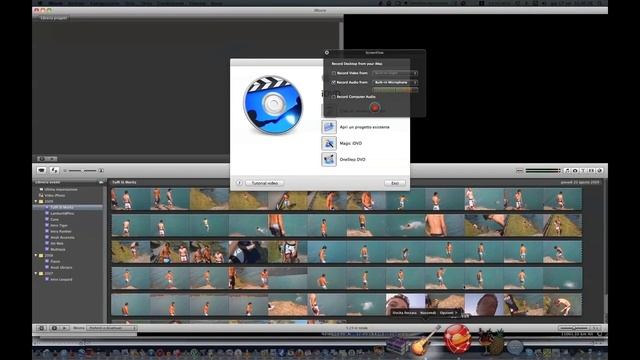Select 'Ultima importazione' in event library
This screenshot has height=360, width=640.
pyautogui.click(x=60, y=189)
